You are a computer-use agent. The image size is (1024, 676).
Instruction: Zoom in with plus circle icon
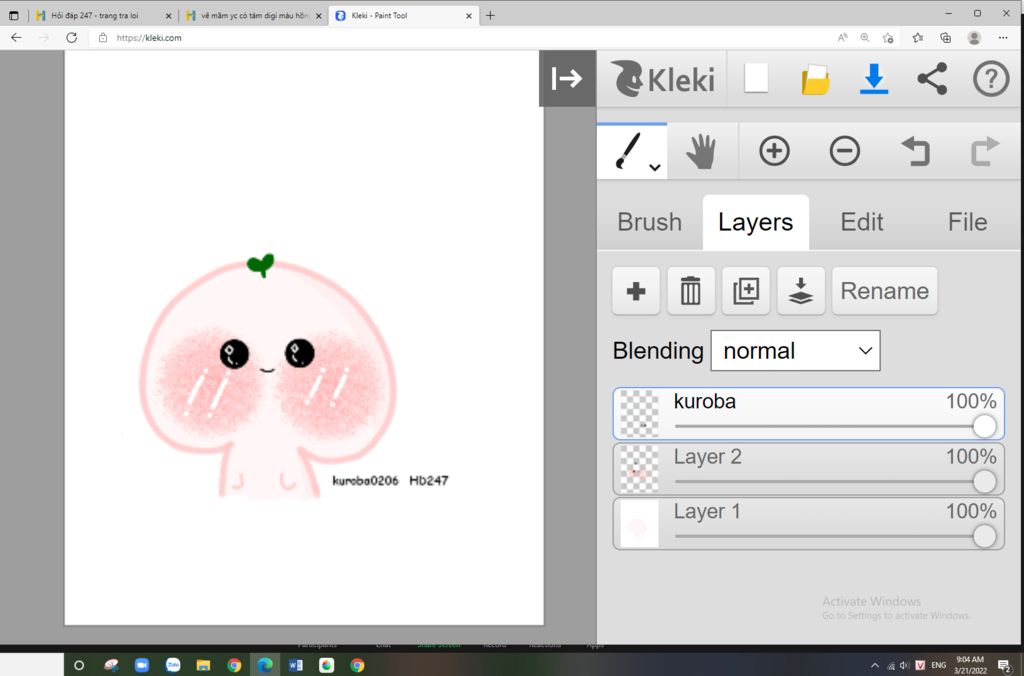pyautogui.click(x=774, y=152)
